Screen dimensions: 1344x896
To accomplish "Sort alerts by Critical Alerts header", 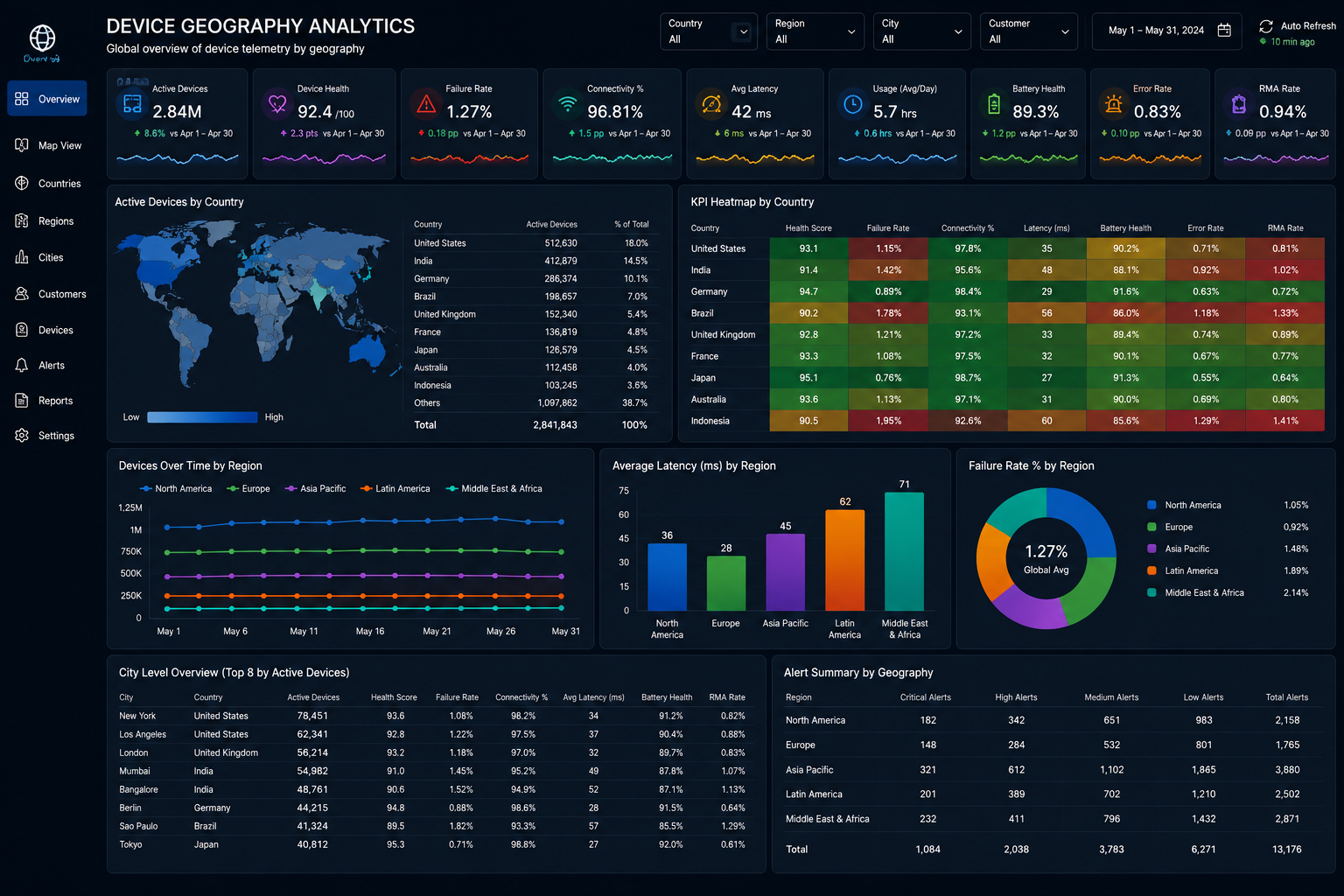I will (926, 697).
